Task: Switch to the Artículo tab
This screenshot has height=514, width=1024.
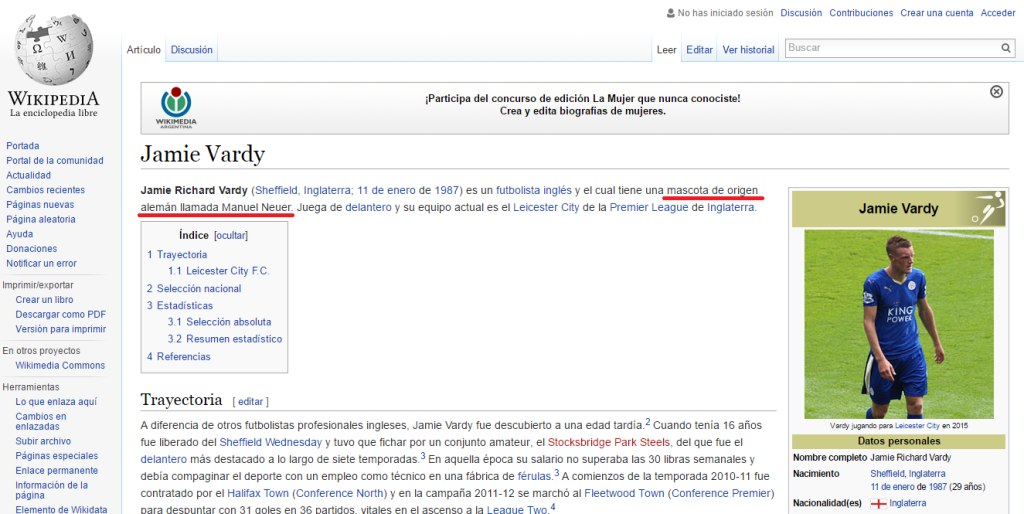Action: [144, 50]
